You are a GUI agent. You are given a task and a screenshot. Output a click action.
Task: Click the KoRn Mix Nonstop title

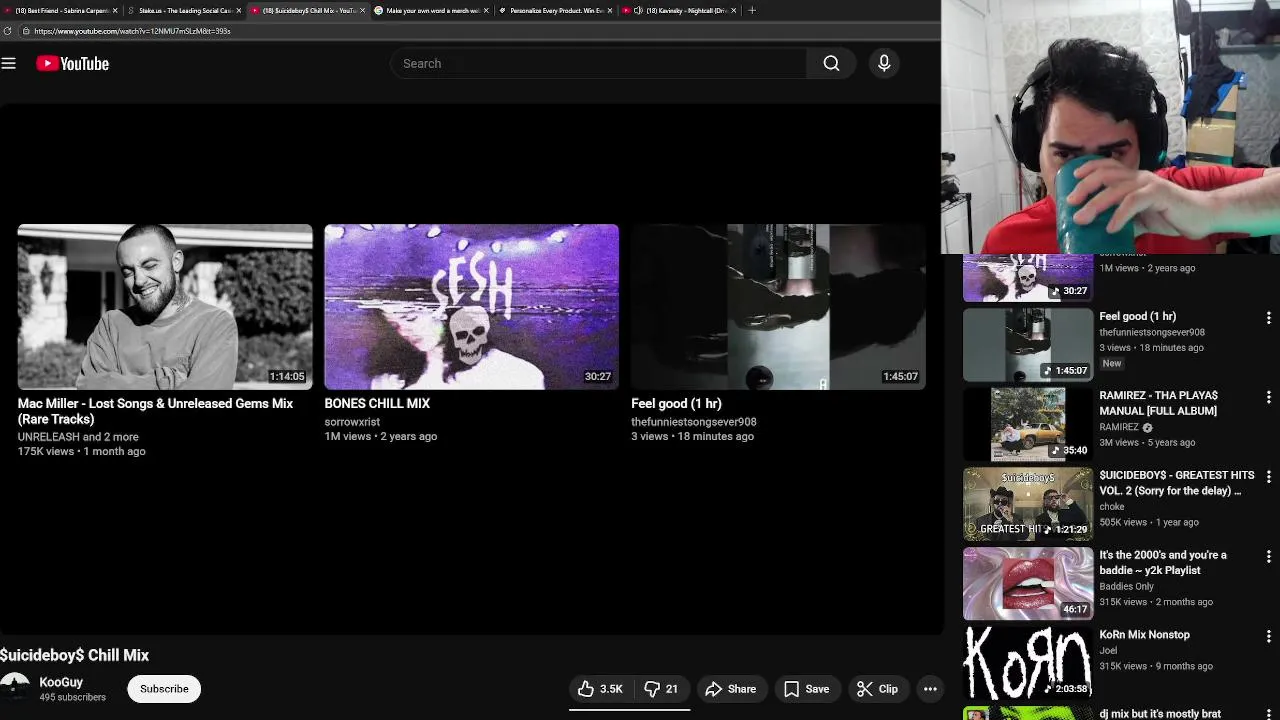click(x=1144, y=635)
